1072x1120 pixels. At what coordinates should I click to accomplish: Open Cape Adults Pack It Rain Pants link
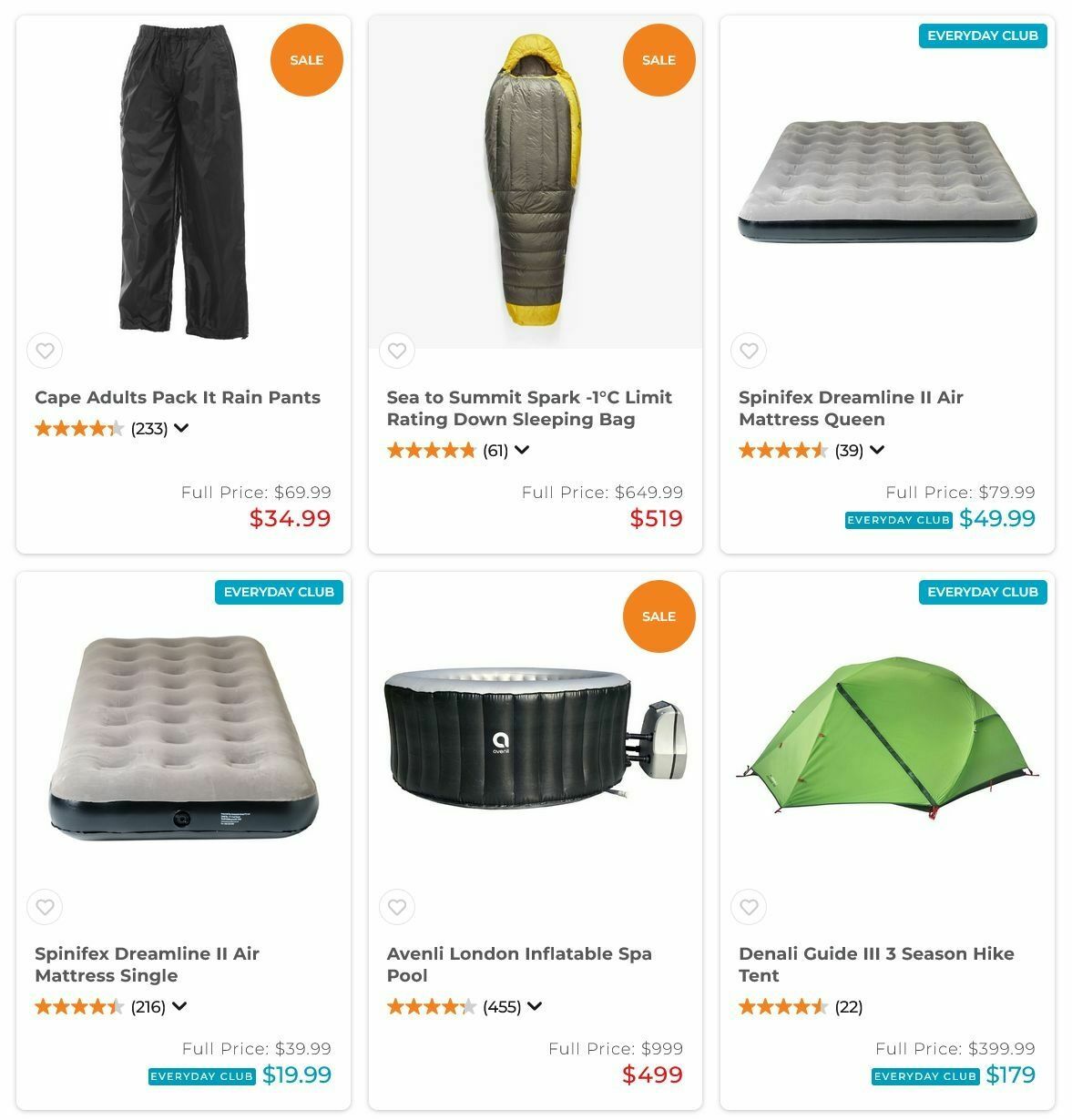coord(178,397)
